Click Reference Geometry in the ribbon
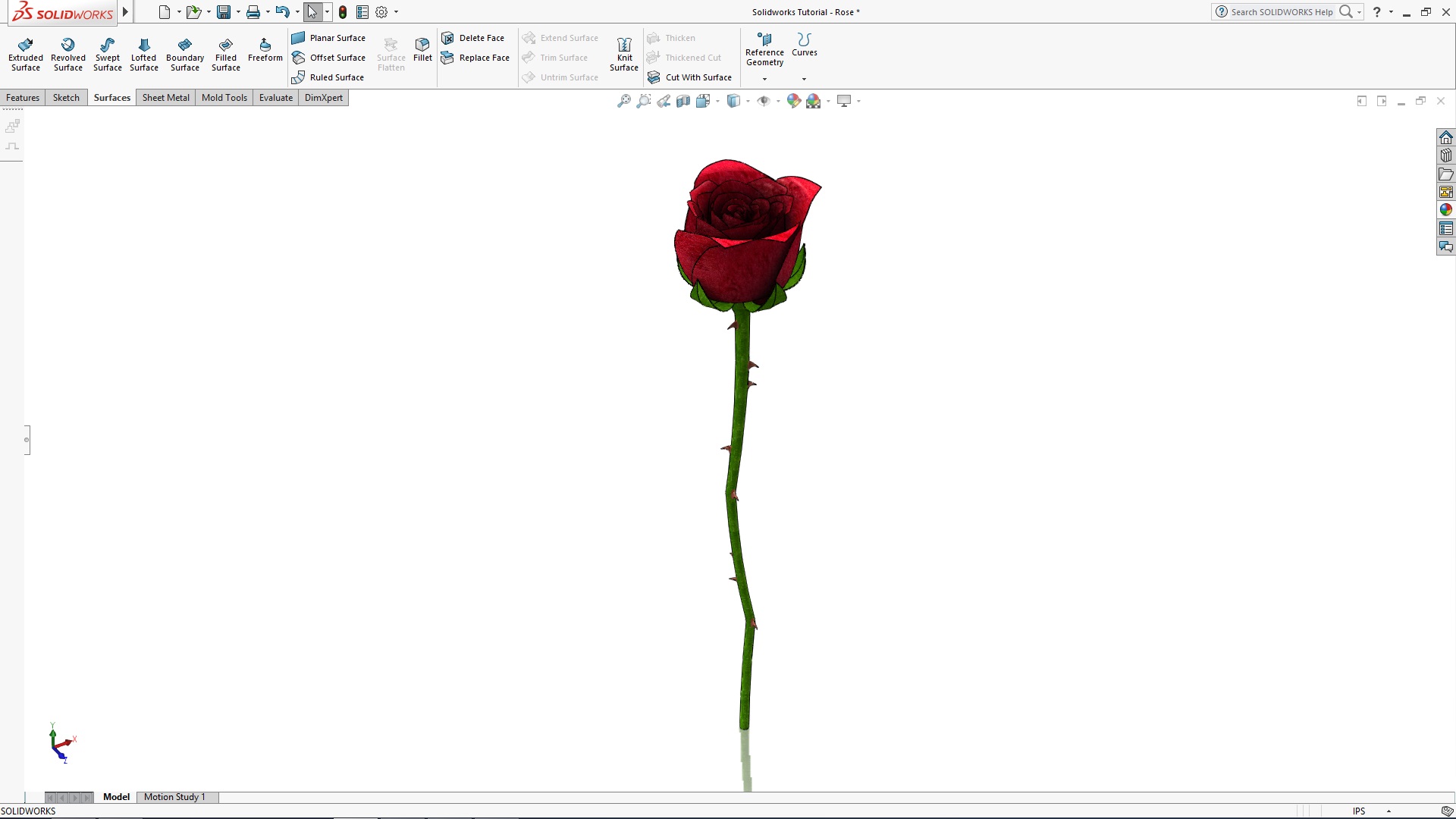 coord(764,52)
